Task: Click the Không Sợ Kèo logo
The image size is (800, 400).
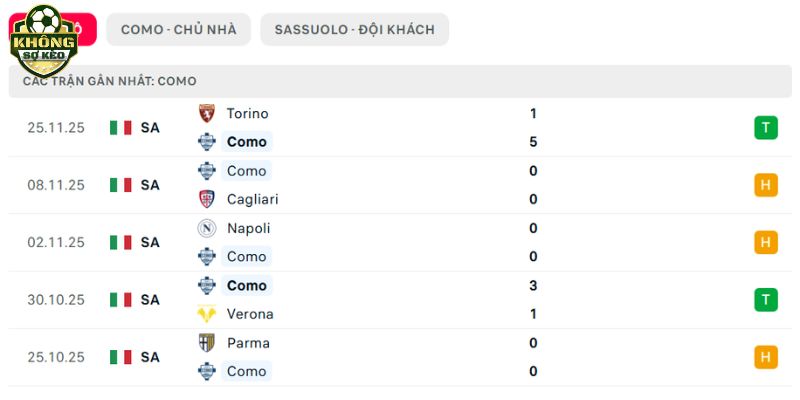Action: (x=42, y=42)
